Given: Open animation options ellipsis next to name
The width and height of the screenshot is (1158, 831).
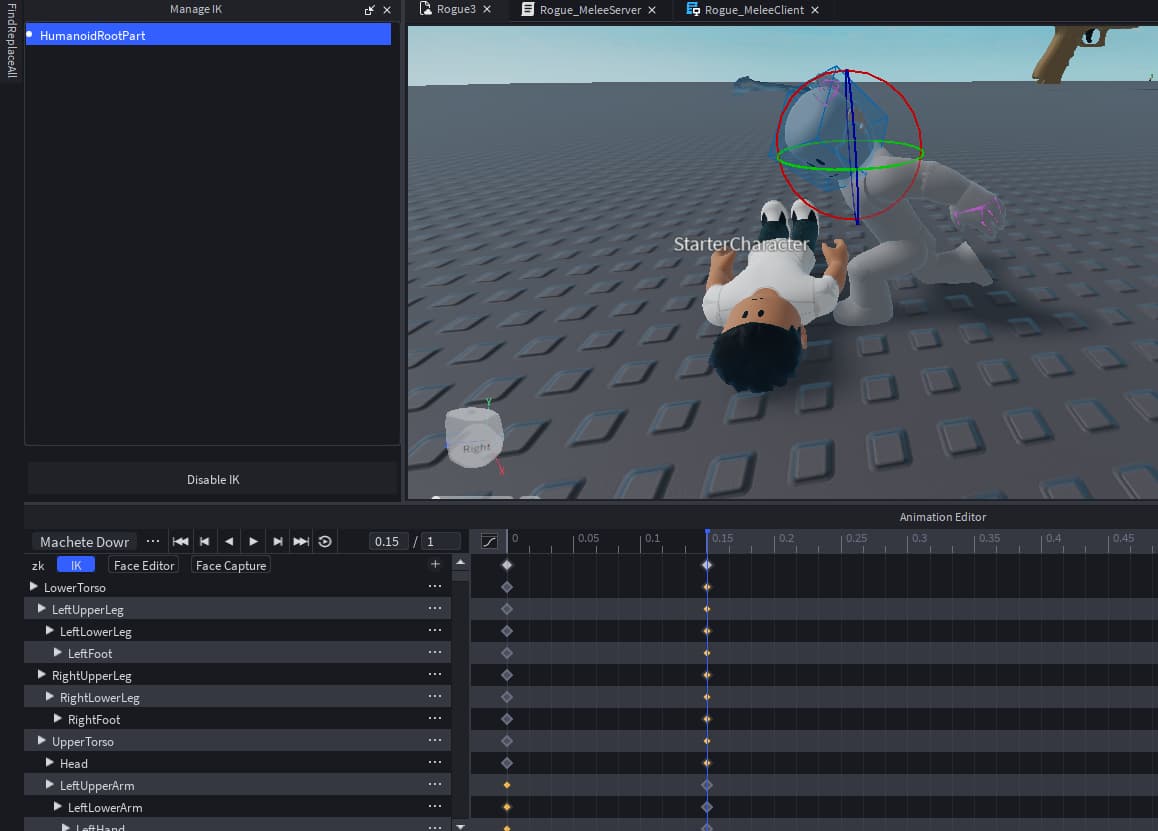Looking at the screenshot, I should click(153, 541).
